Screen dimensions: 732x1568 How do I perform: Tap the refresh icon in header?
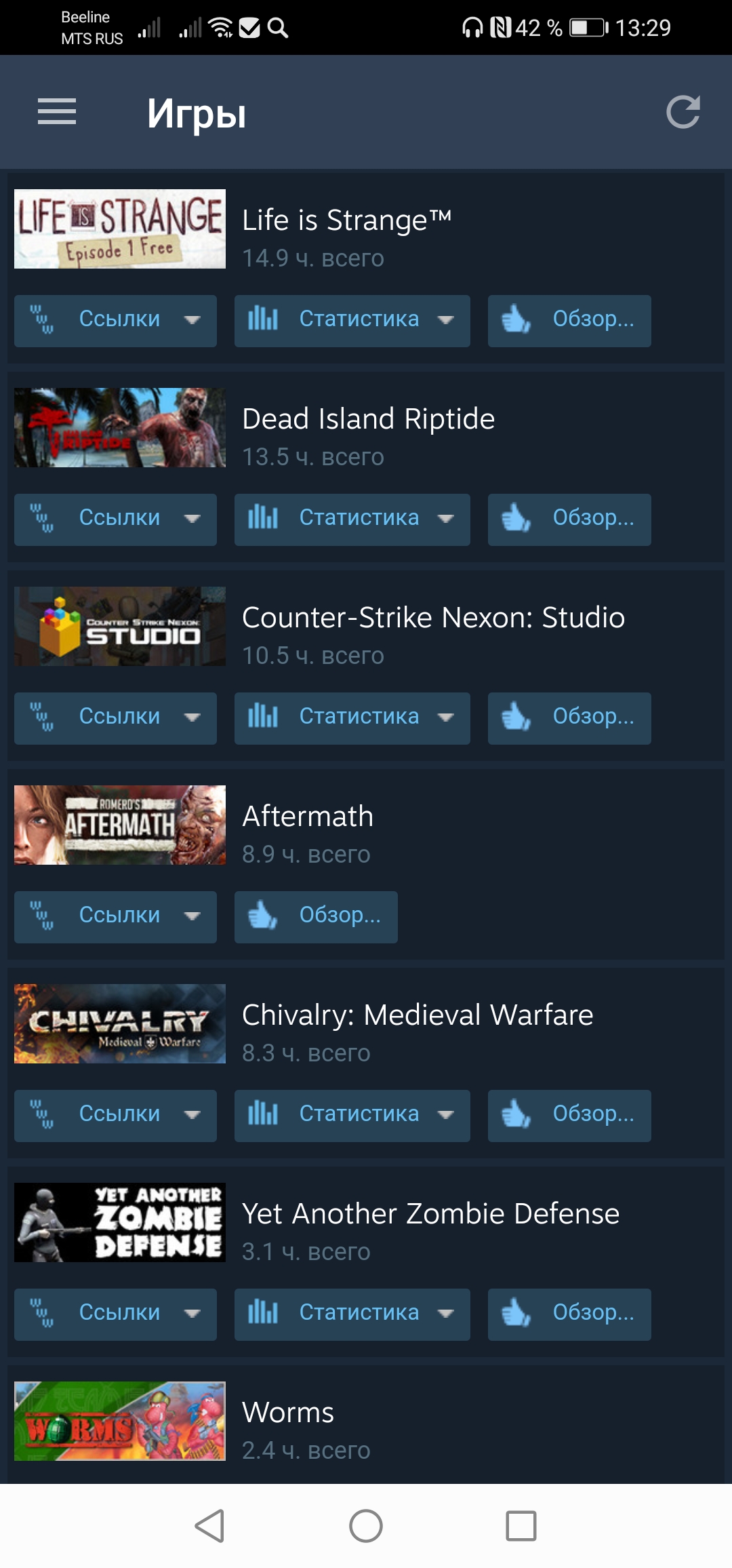[683, 112]
